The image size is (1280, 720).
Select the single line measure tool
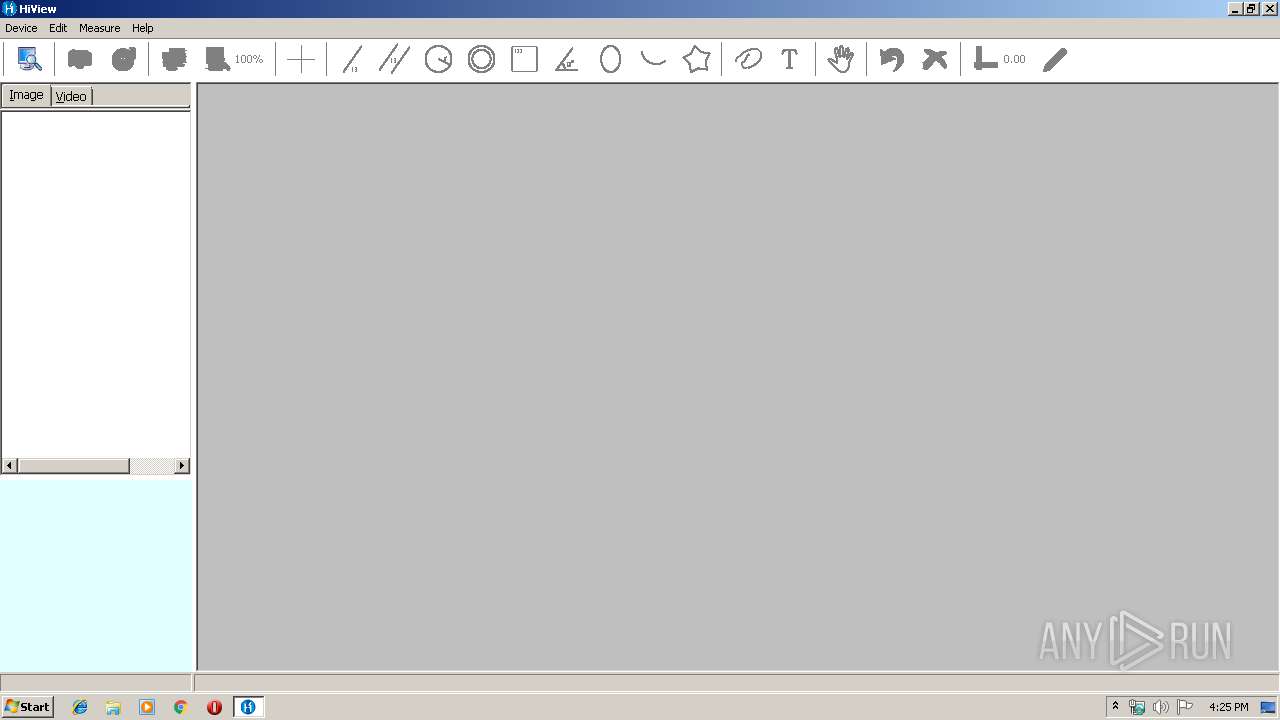click(x=352, y=59)
